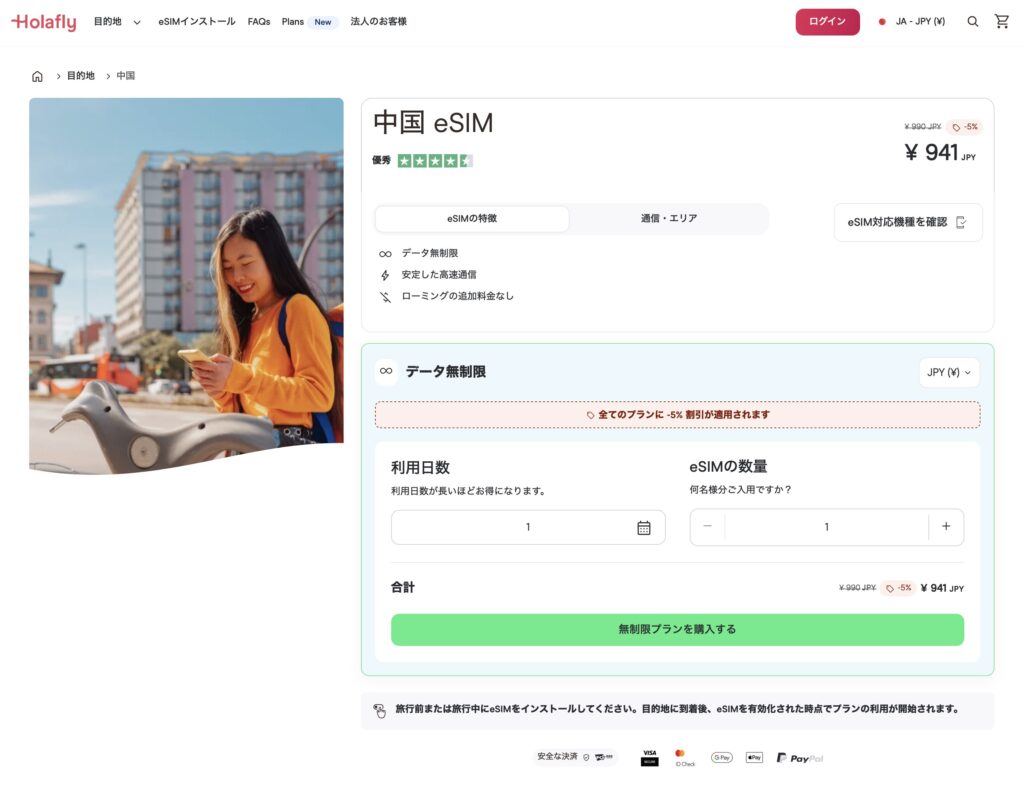This screenshot has width=1024, height=791.
Task: Open the shopping cart icon
Action: [1002, 21]
